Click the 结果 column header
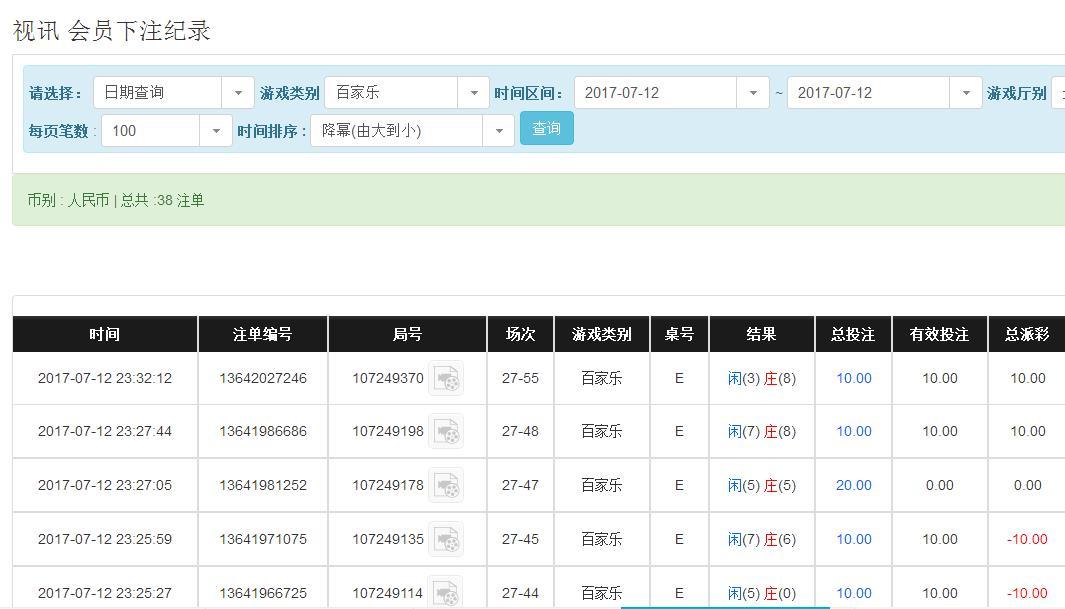This screenshot has width=1065, height=609. pyautogui.click(x=761, y=334)
